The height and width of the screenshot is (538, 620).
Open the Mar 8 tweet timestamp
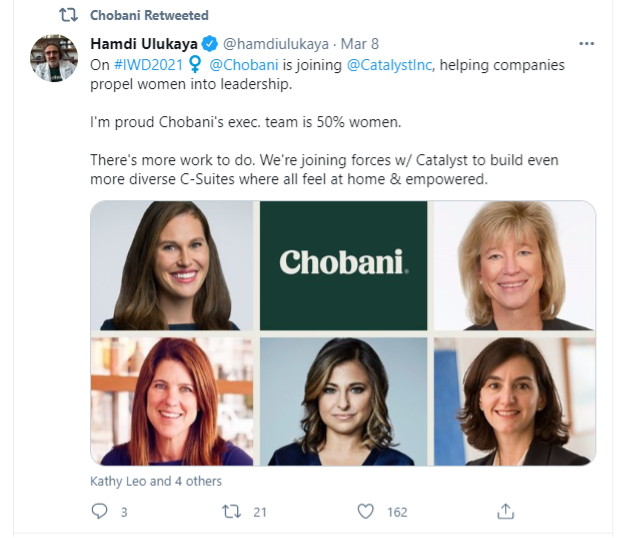pos(359,44)
